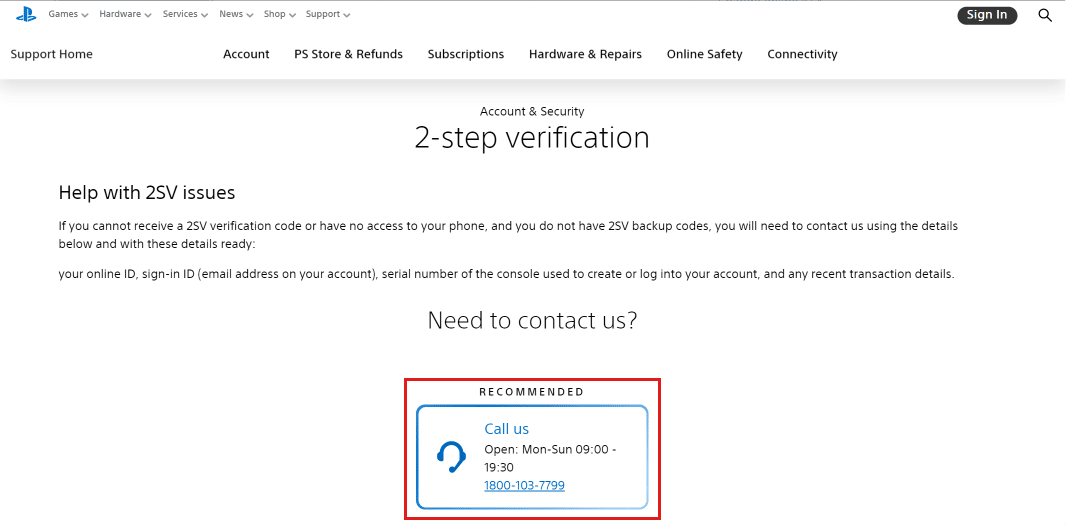The height and width of the screenshot is (524, 1066).
Task: Click the Open: Mon-Sun 09:00 - 19:30 text
Action: click(x=551, y=459)
